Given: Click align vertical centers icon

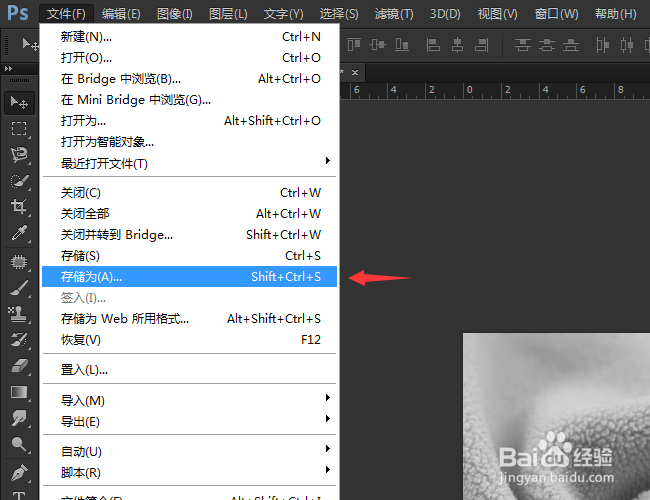Looking at the screenshot, I should click(x=378, y=44).
